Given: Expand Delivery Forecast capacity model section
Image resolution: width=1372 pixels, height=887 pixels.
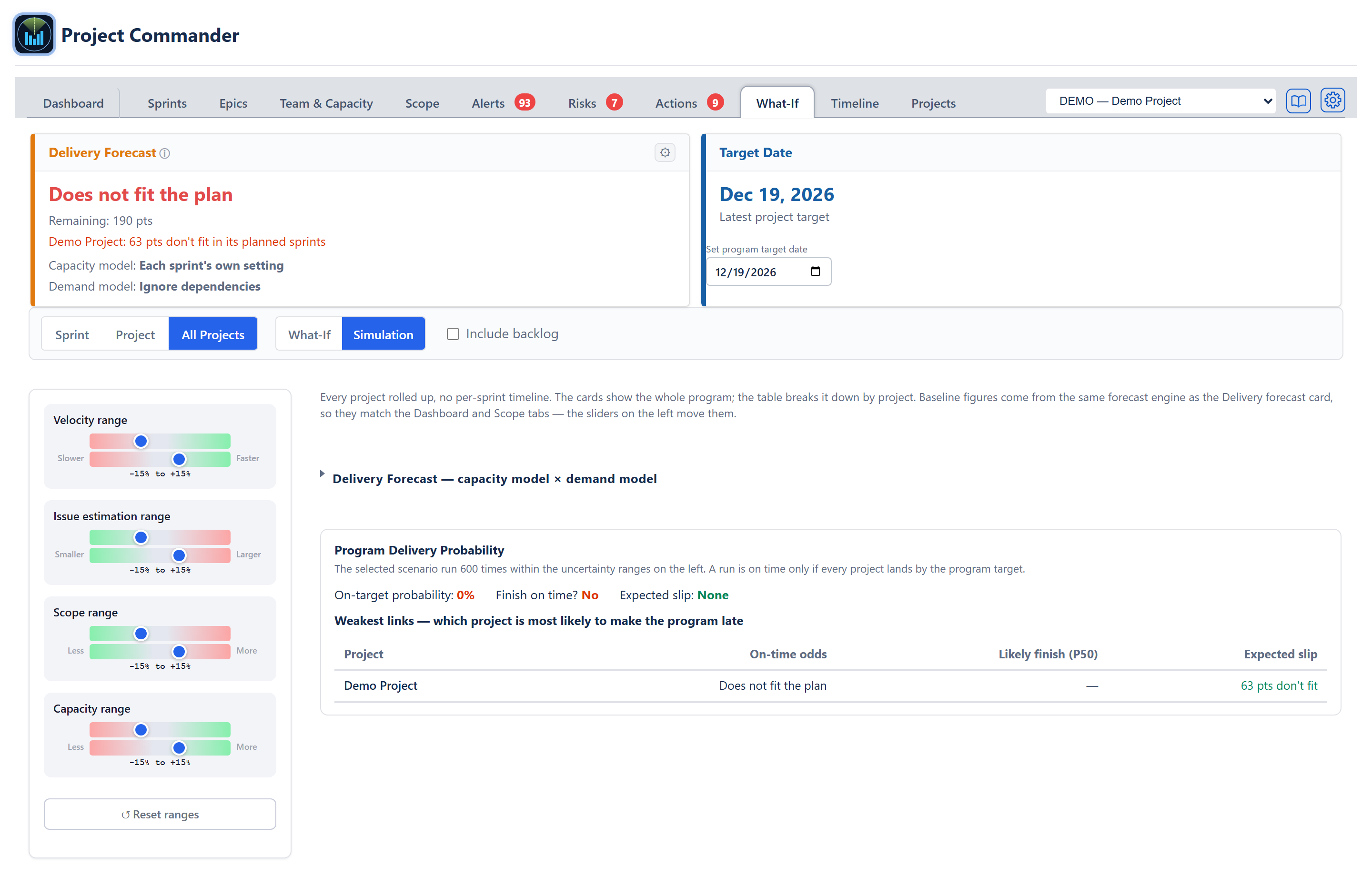Looking at the screenshot, I should (494, 479).
